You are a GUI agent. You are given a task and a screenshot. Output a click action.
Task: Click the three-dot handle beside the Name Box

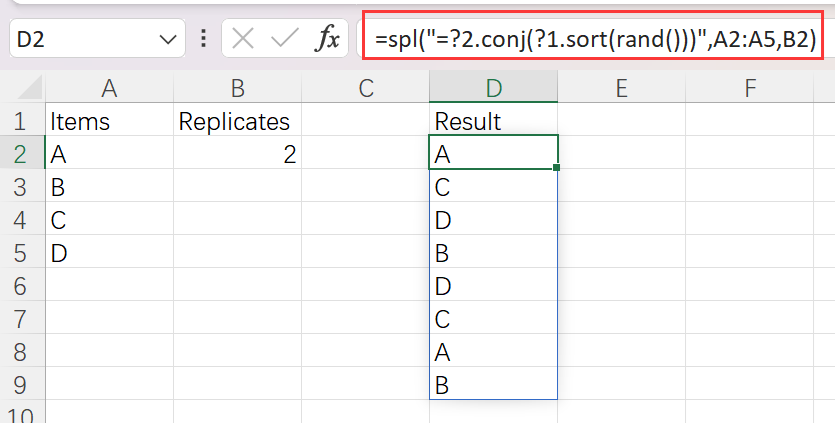point(204,40)
